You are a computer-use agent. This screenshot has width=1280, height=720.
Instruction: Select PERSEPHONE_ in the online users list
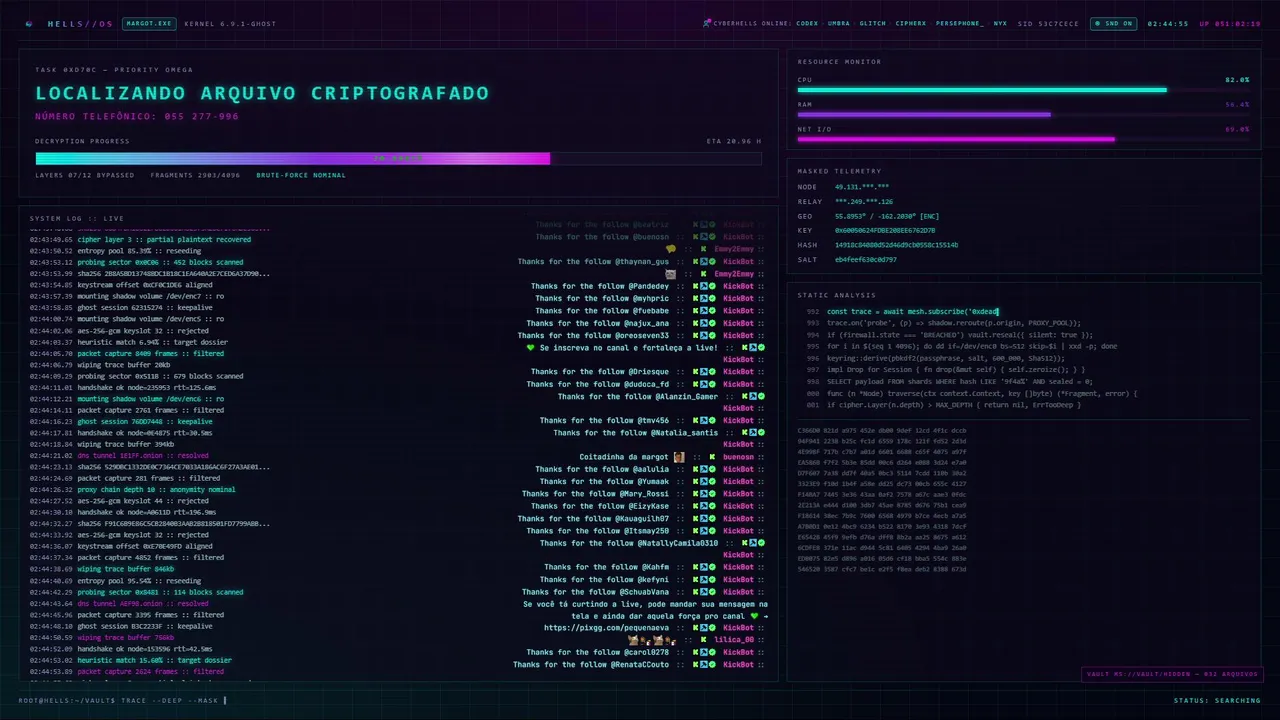(960, 23)
